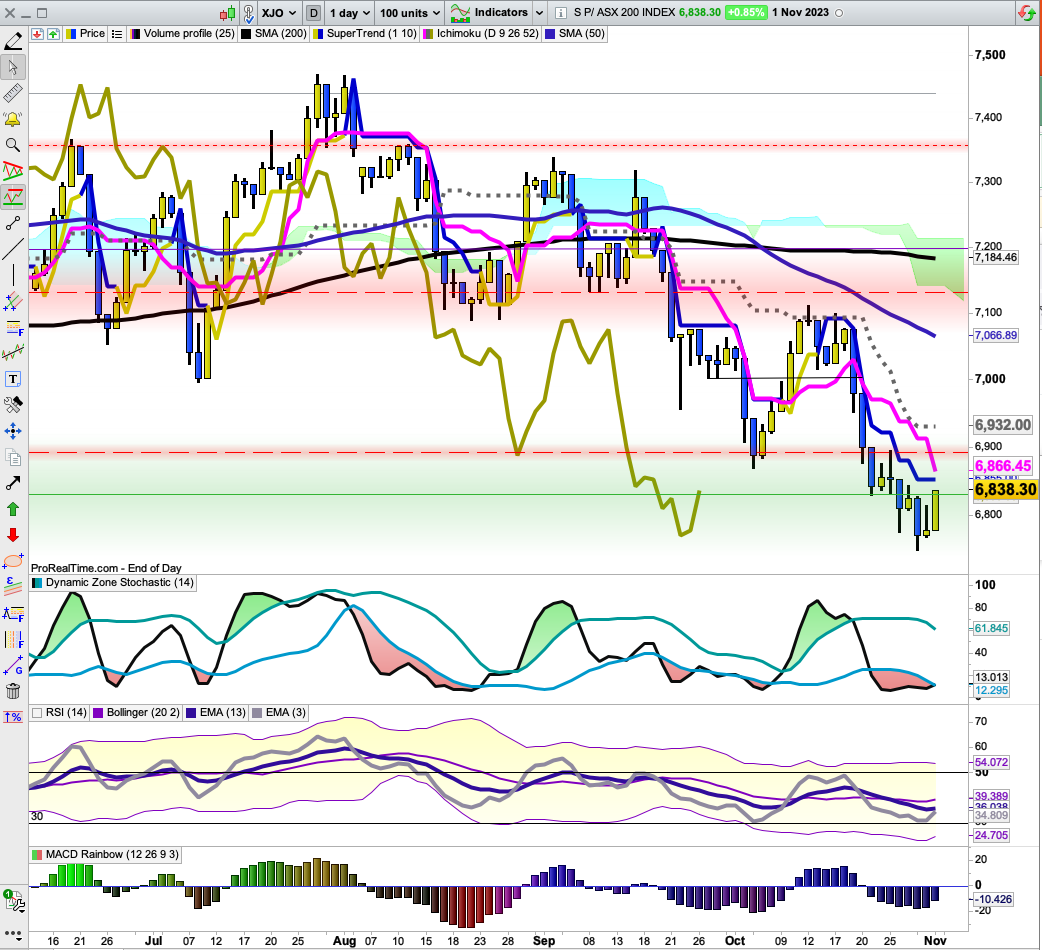
Task: Toggle the chart link group icon
Action: [x=249, y=13]
